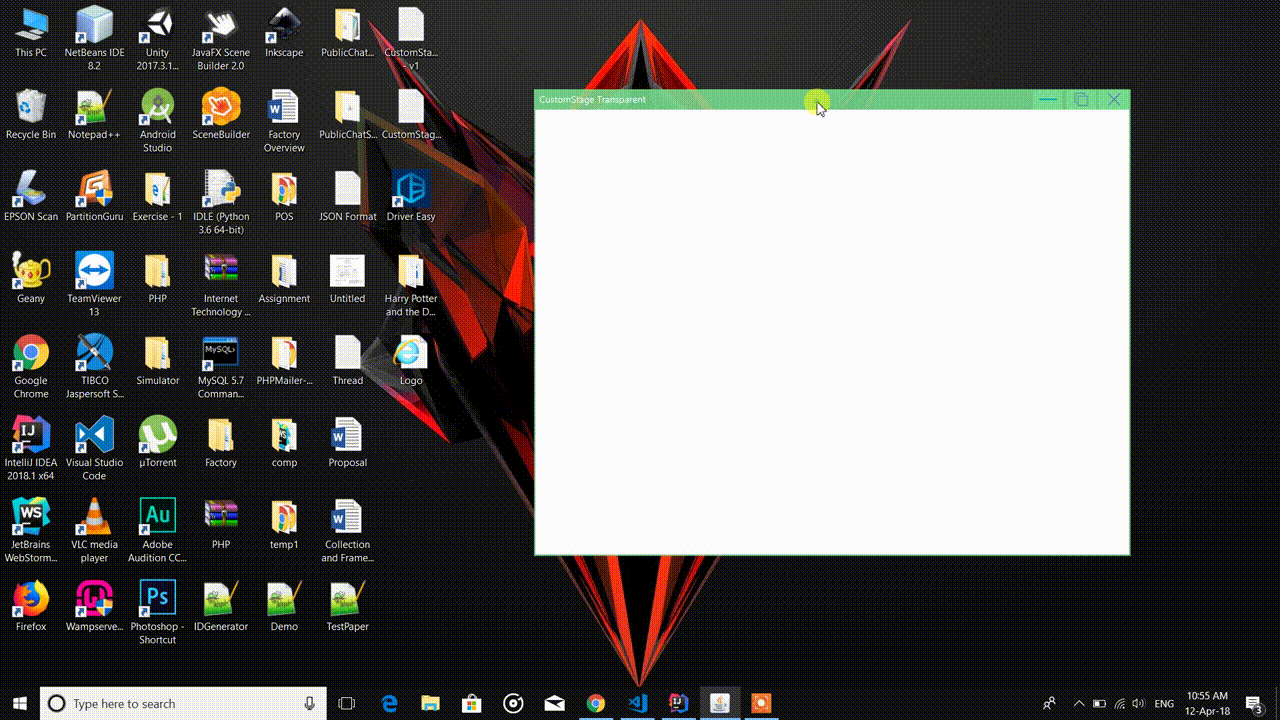The image size is (1280, 720).
Task: Select the TIBCO Jaspersoft shortcut
Action: 94,366
